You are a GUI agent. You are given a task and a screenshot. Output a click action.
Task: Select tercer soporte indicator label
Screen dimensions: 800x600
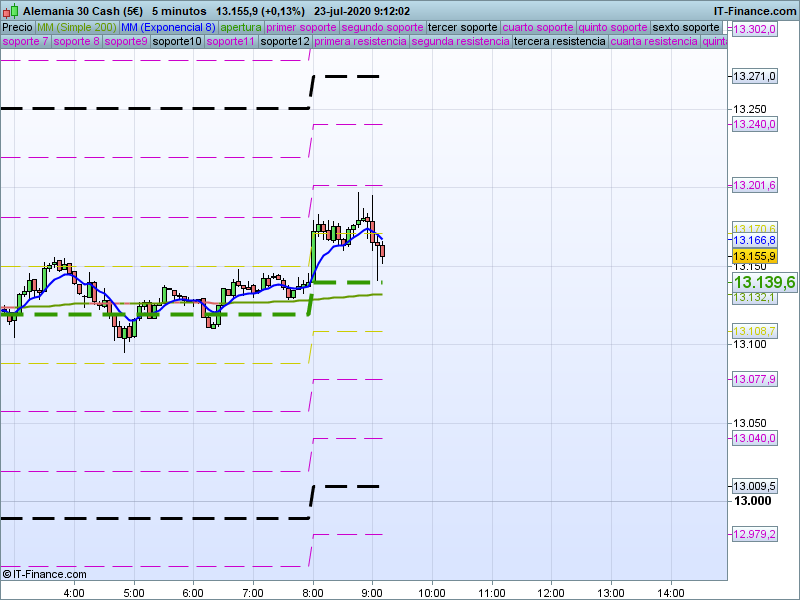pyautogui.click(x=463, y=28)
